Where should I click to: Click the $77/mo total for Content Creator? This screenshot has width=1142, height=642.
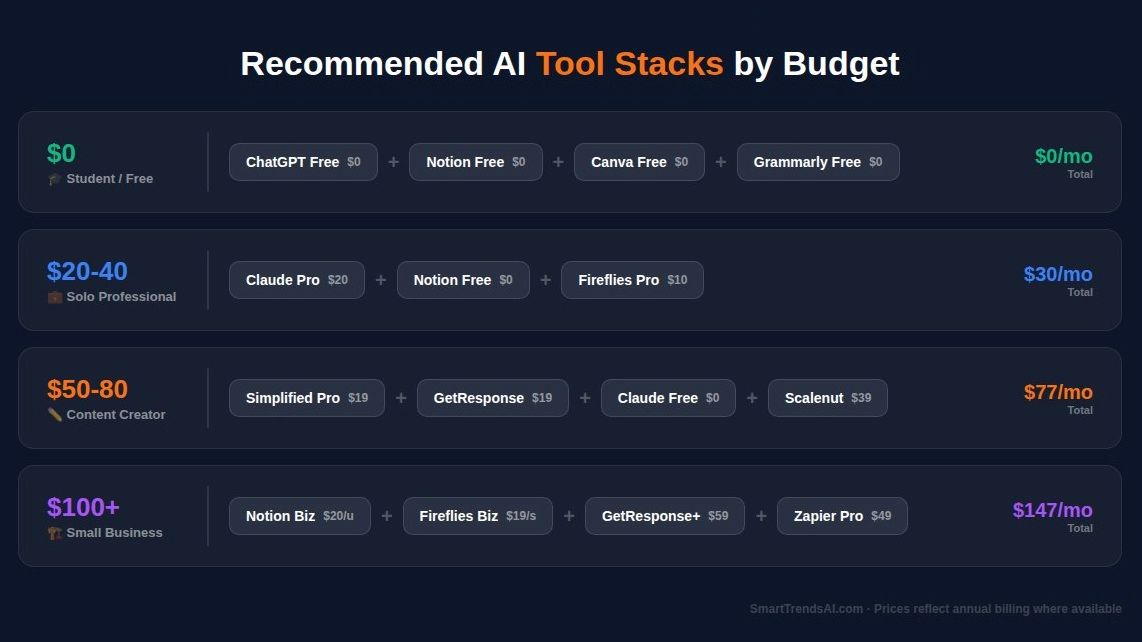click(x=1058, y=392)
